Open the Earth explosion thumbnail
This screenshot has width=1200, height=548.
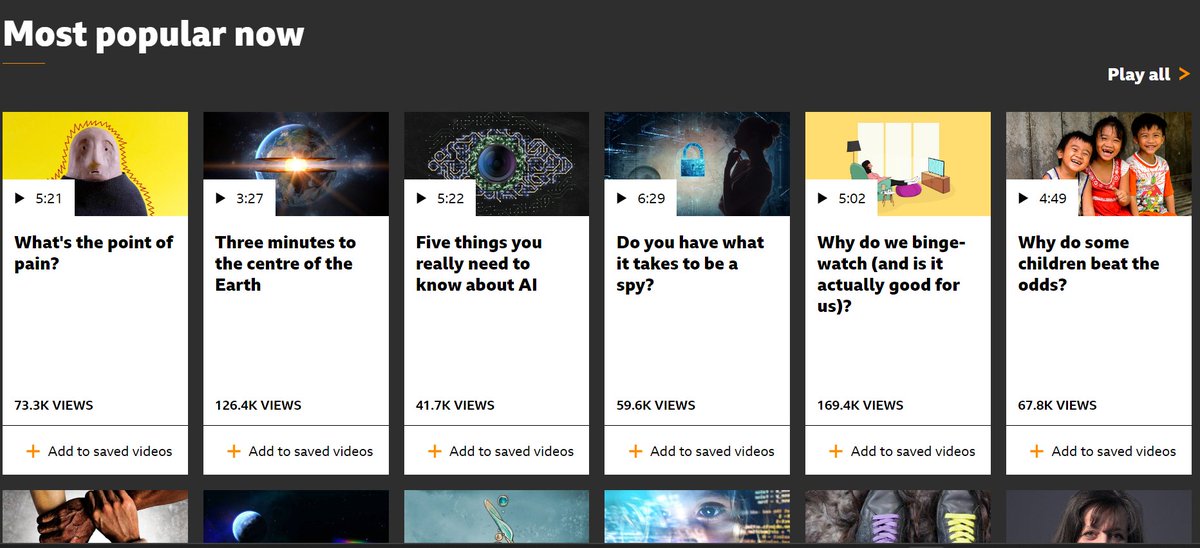[296, 164]
